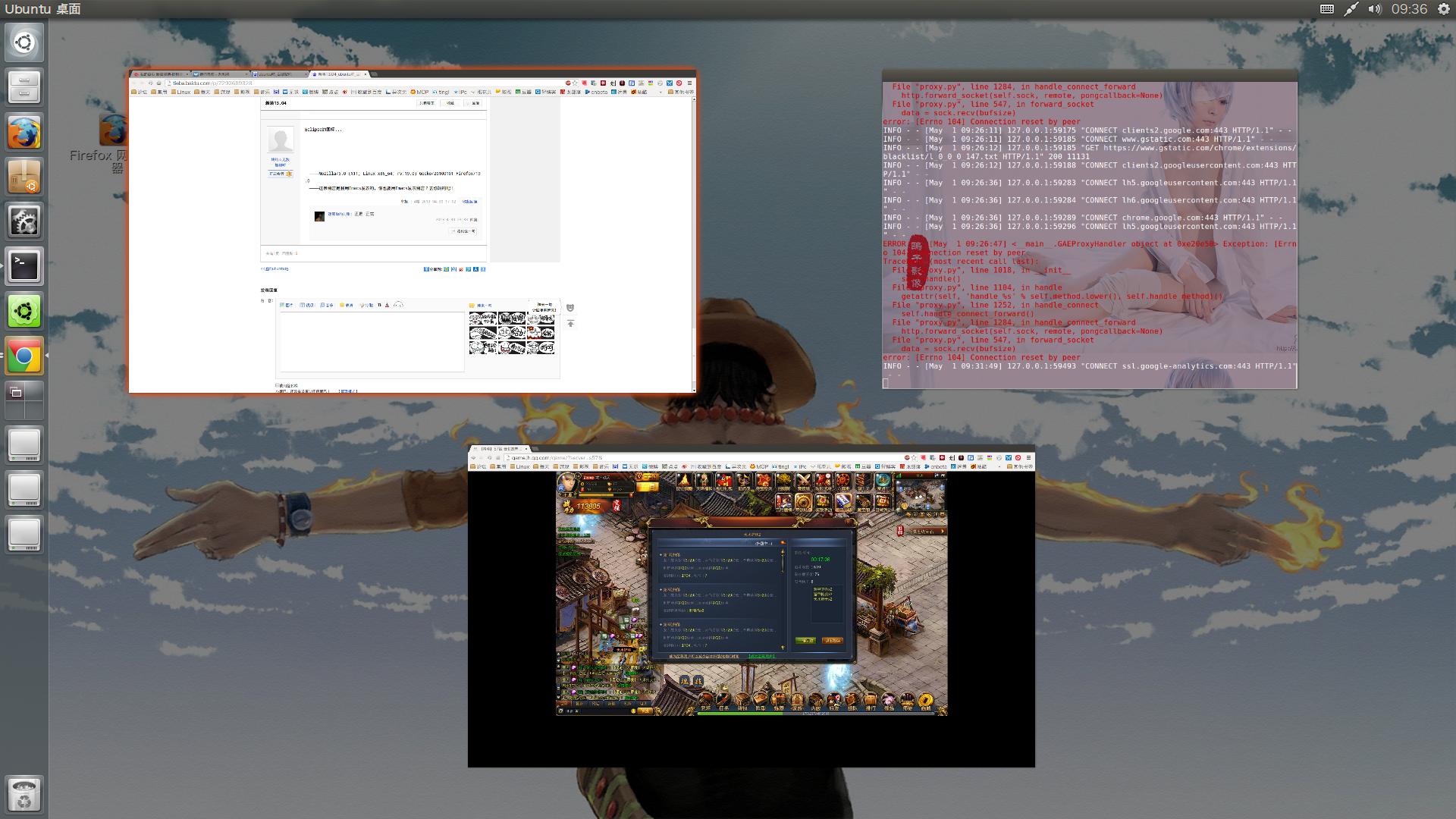
Task: Click the Terminal launcher icon
Action: 24,266
